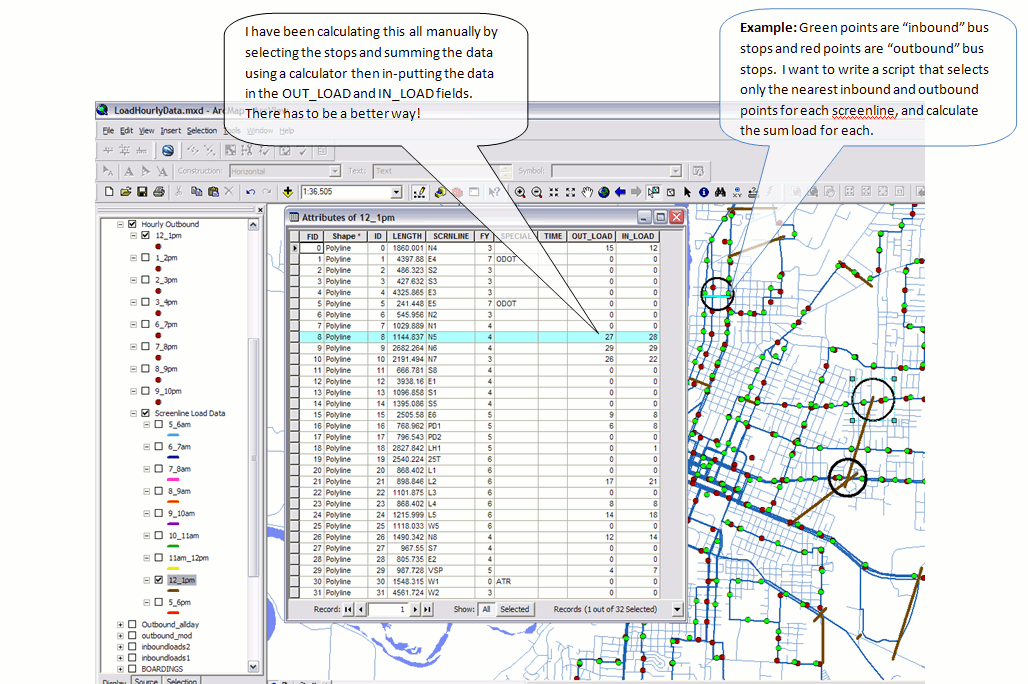The image size is (1028, 684).
Task: Collapse the Screenline Load Data group
Action: (x=132, y=414)
